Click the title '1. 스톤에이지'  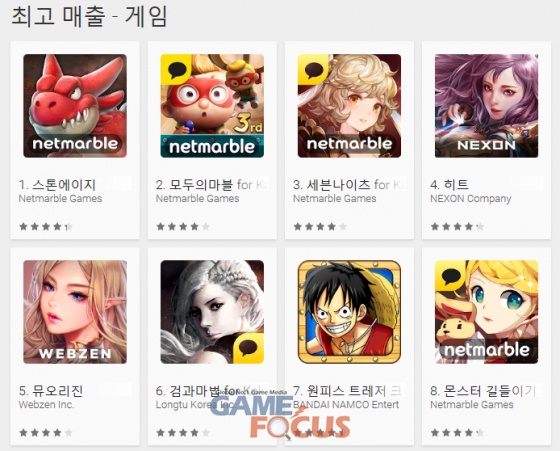coord(57,185)
